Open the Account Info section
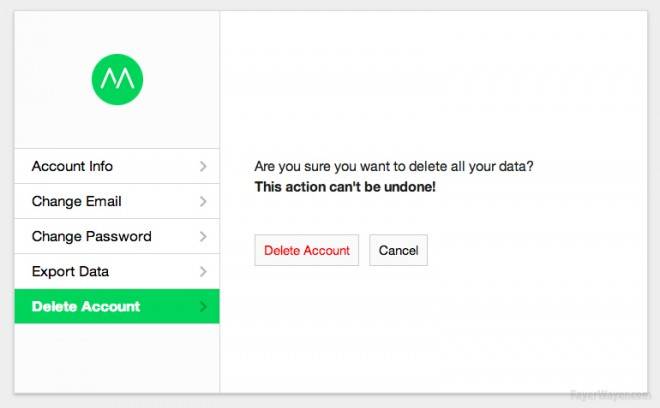Image resolution: width=660 pixels, height=408 pixels. tap(117, 166)
